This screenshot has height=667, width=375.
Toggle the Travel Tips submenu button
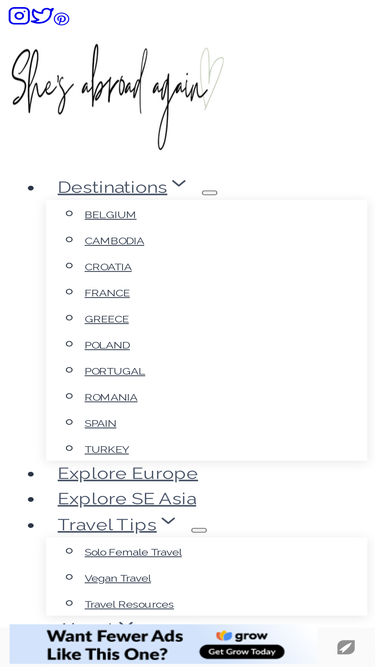199,530
